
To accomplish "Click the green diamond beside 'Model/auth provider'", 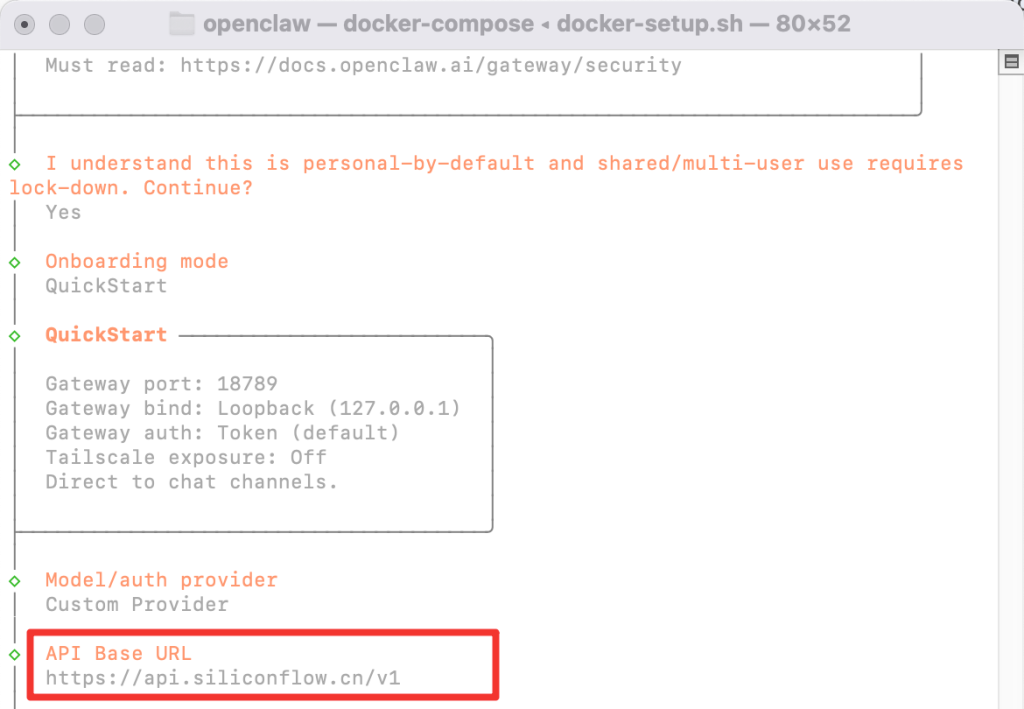I will (x=14, y=580).
